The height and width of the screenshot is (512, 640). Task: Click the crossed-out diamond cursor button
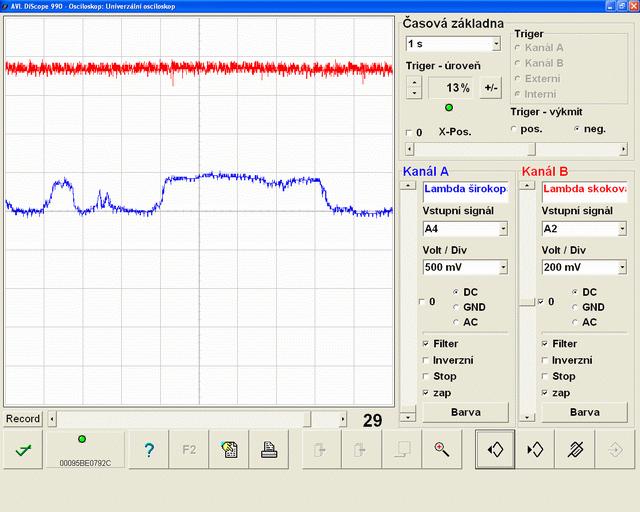pos(575,450)
